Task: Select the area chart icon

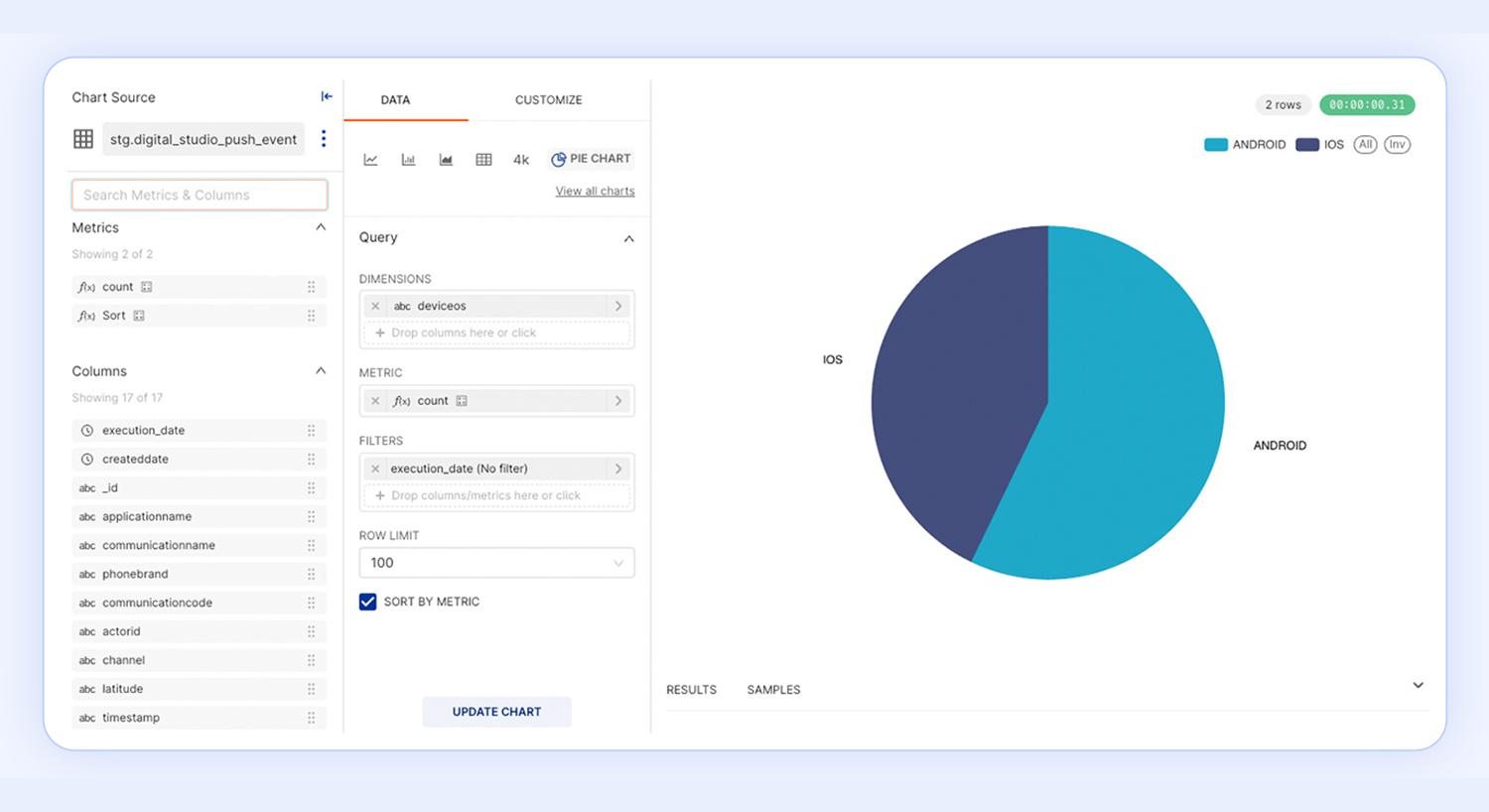Action: coord(446,160)
